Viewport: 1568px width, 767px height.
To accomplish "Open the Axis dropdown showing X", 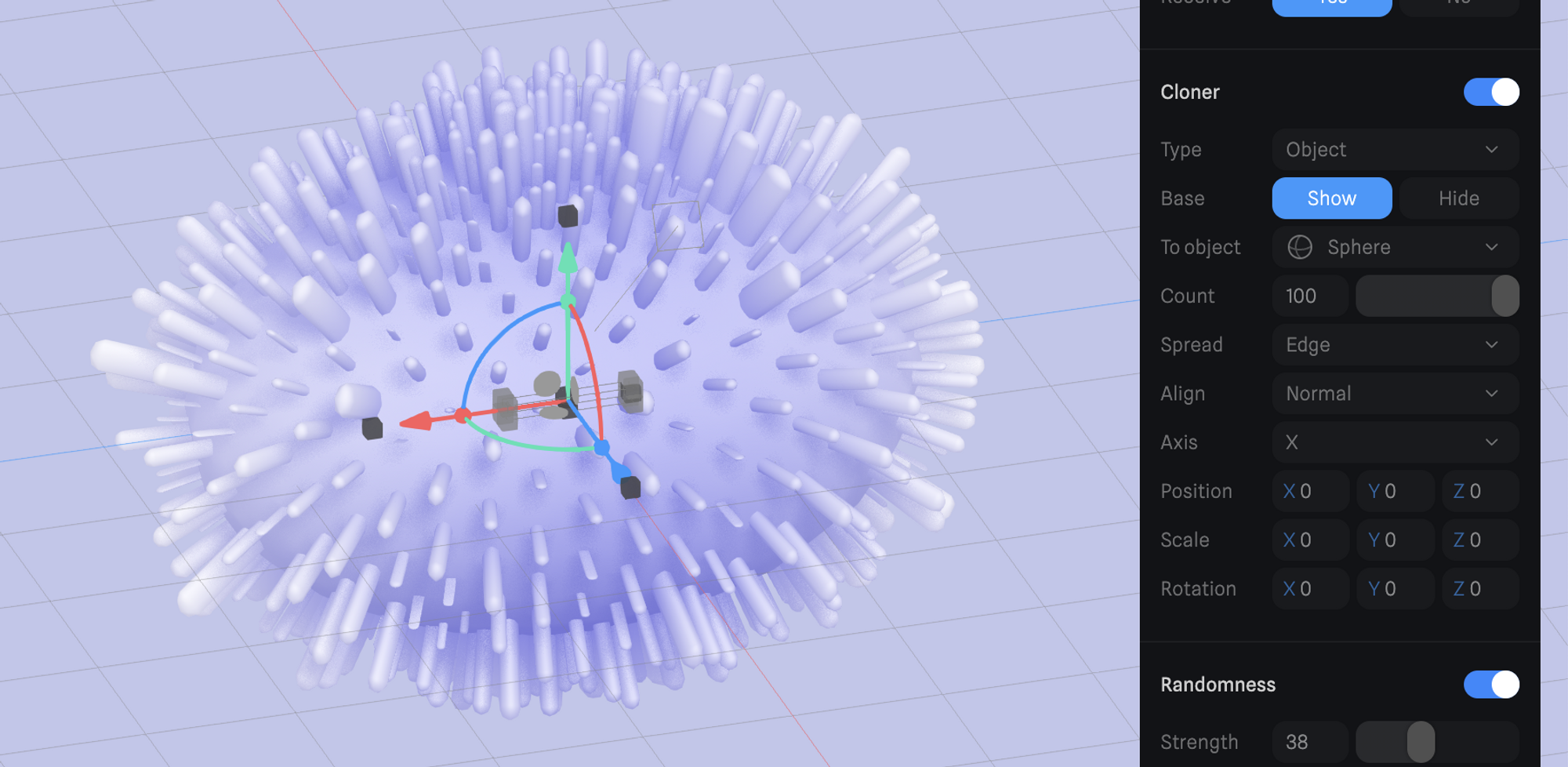I will [1395, 442].
